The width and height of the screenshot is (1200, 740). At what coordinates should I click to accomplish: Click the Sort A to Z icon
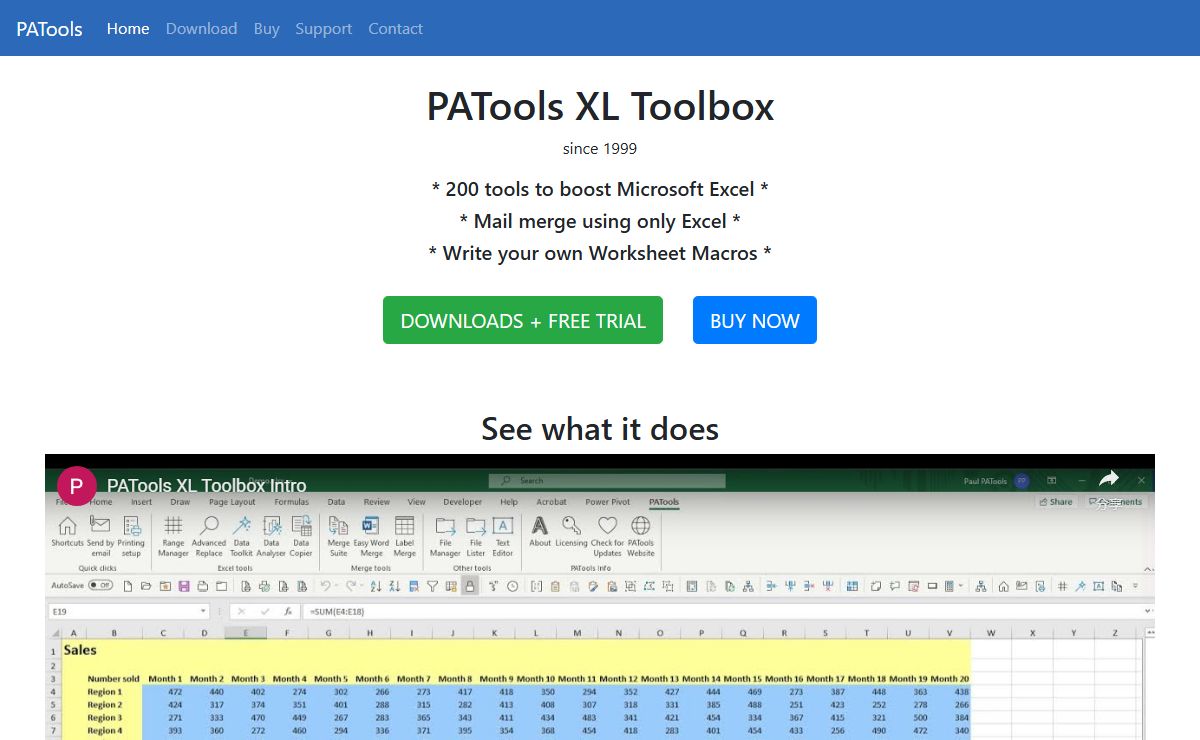tap(376, 586)
